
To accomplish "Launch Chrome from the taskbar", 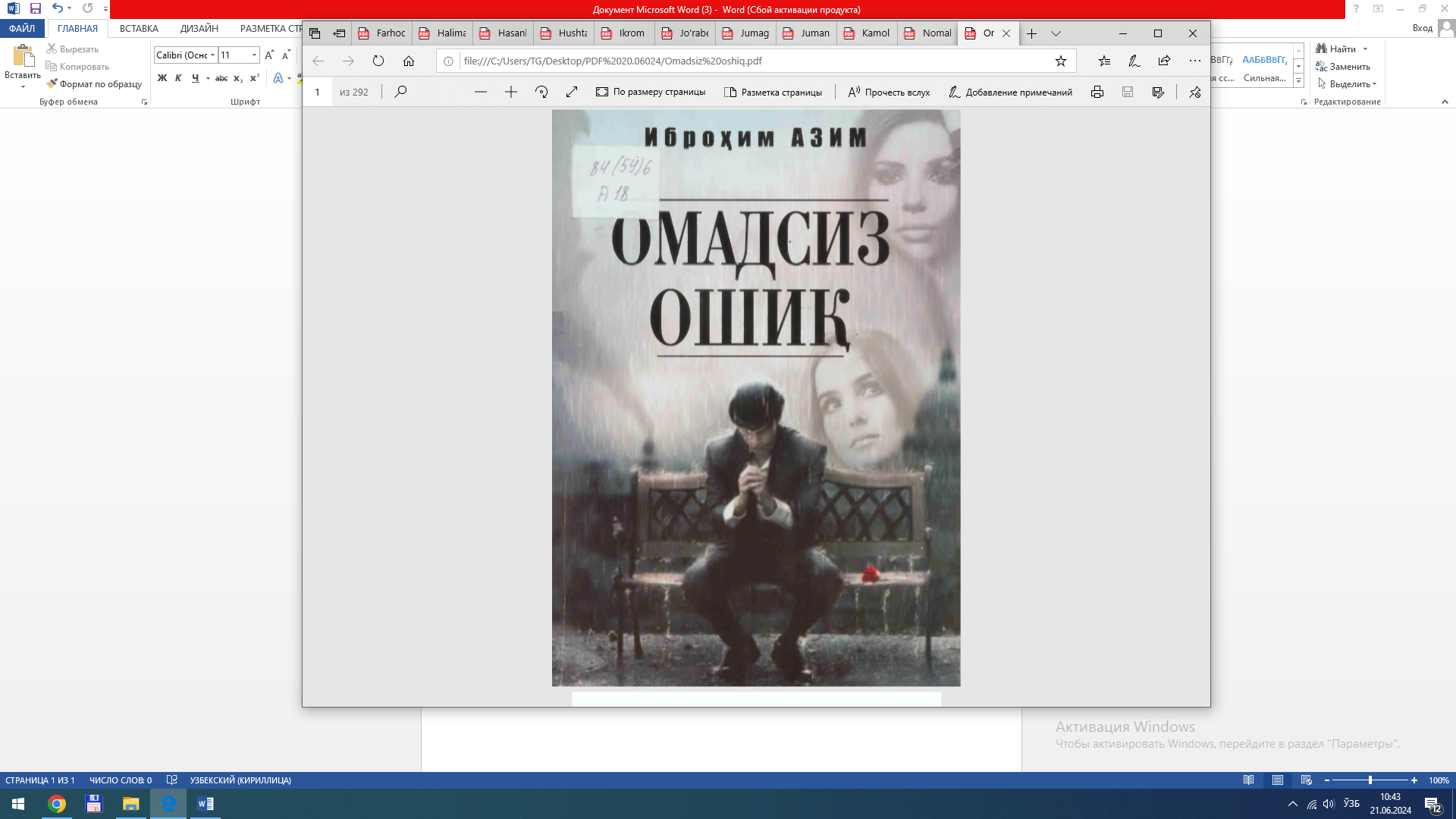I will pyautogui.click(x=55, y=803).
